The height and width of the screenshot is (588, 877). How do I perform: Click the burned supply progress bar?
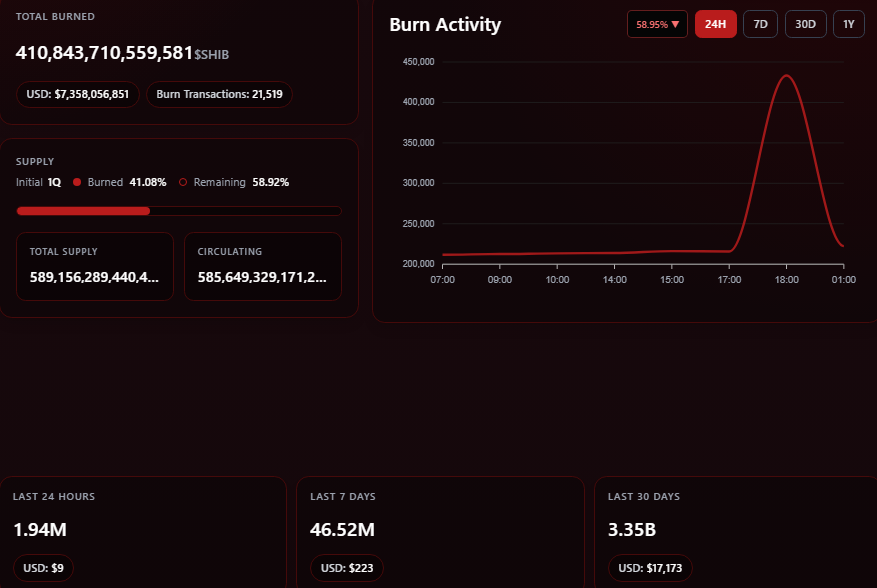tap(179, 211)
